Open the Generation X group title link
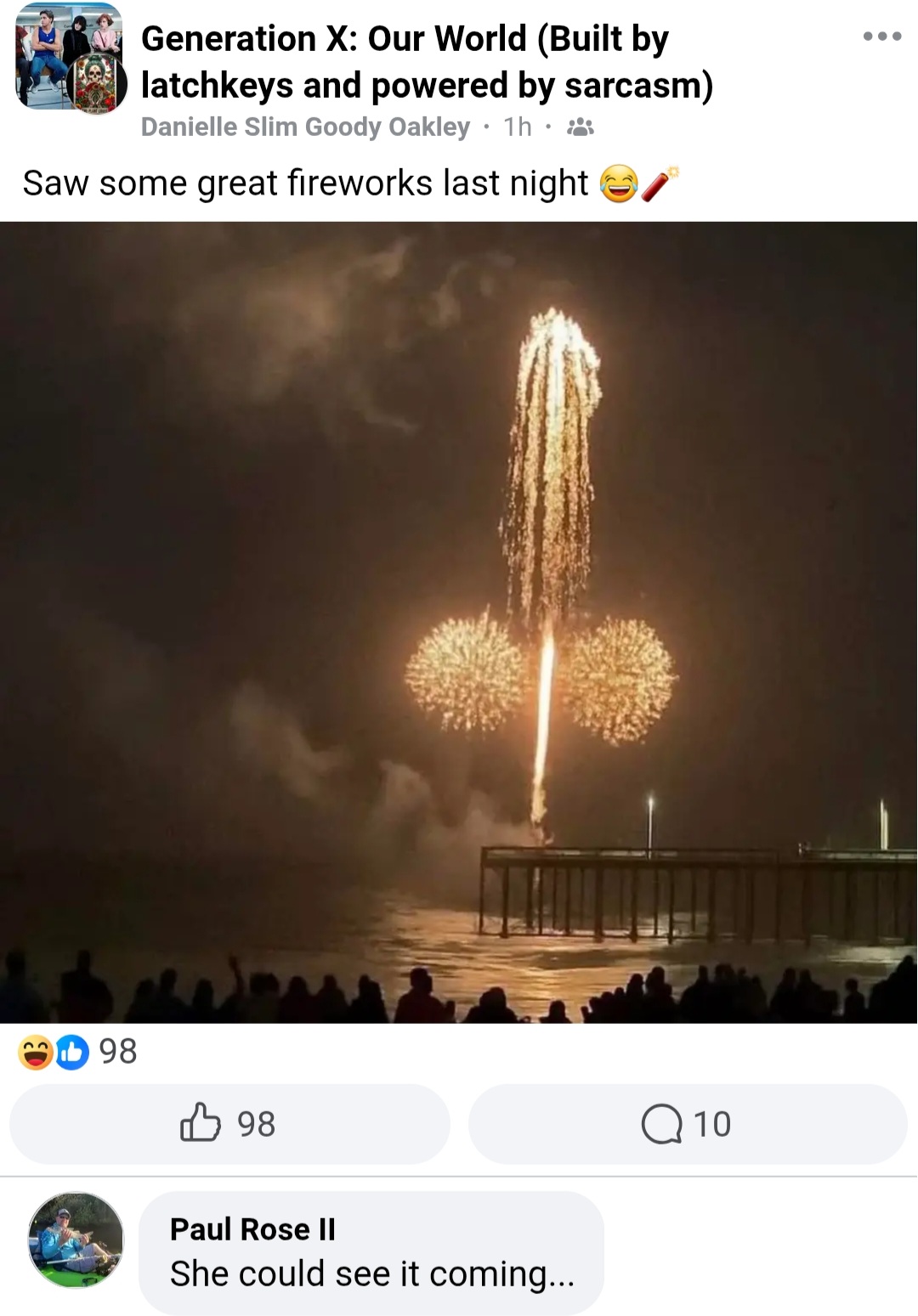Viewport: 918px width, 1316px height. (427, 62)
